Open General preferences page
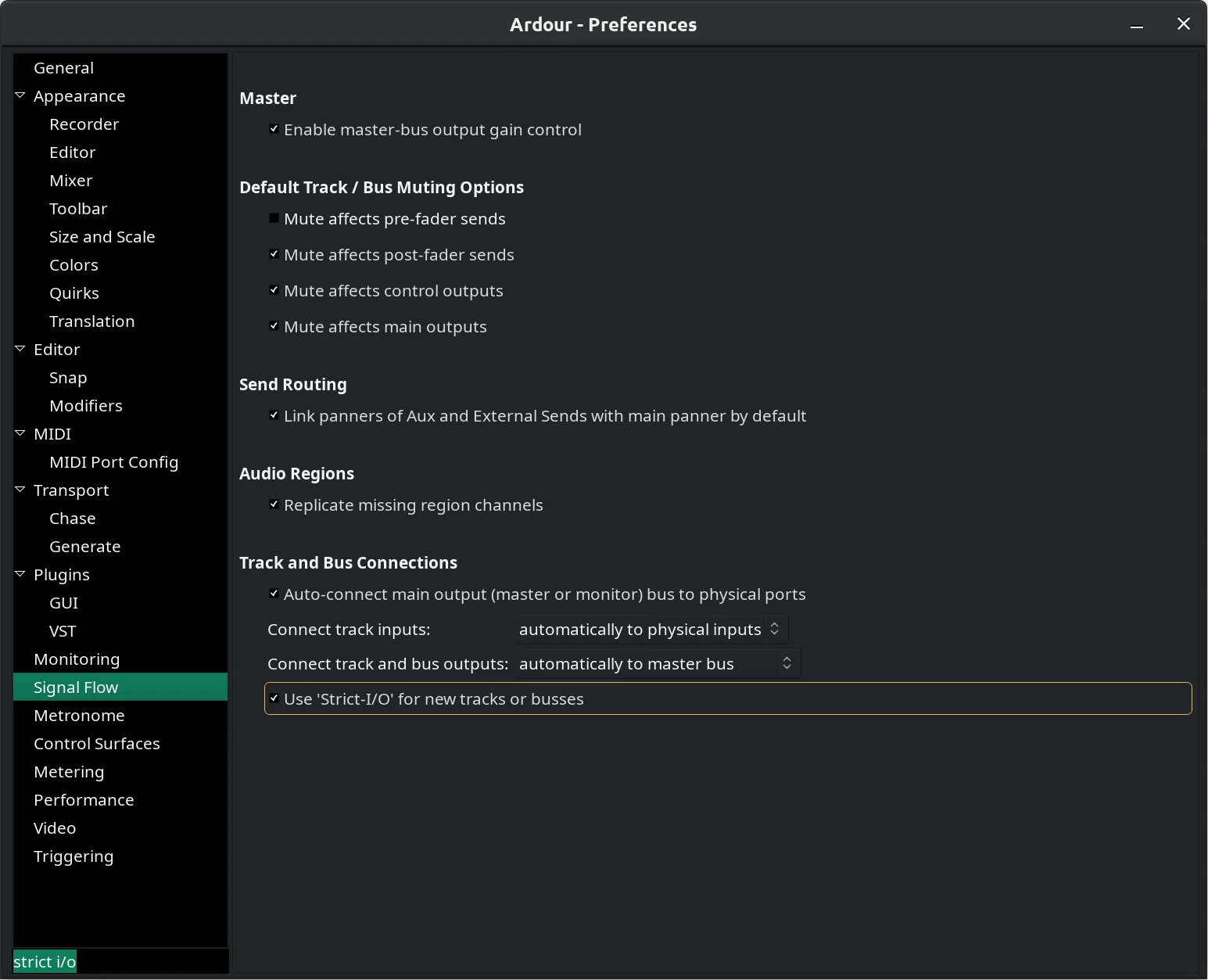The image size is (1208, 980). click(x=63, y=68)
